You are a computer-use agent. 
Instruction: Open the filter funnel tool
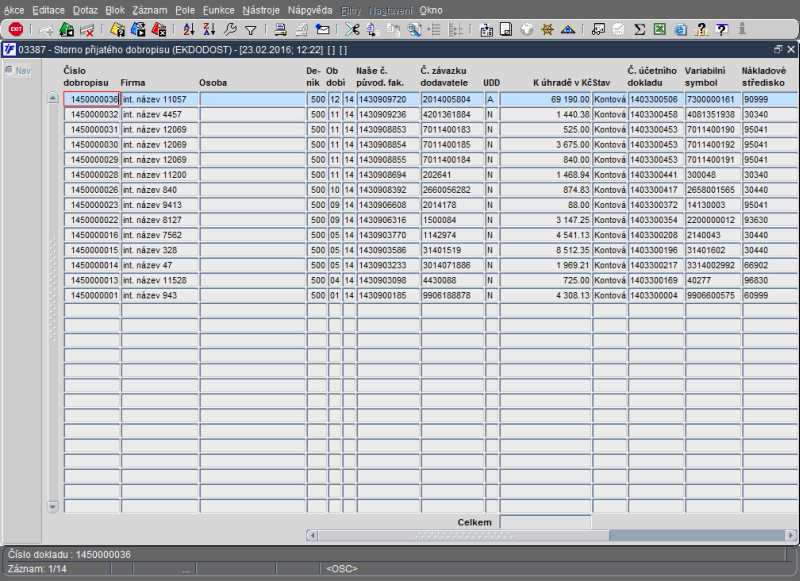coord(251,31)
